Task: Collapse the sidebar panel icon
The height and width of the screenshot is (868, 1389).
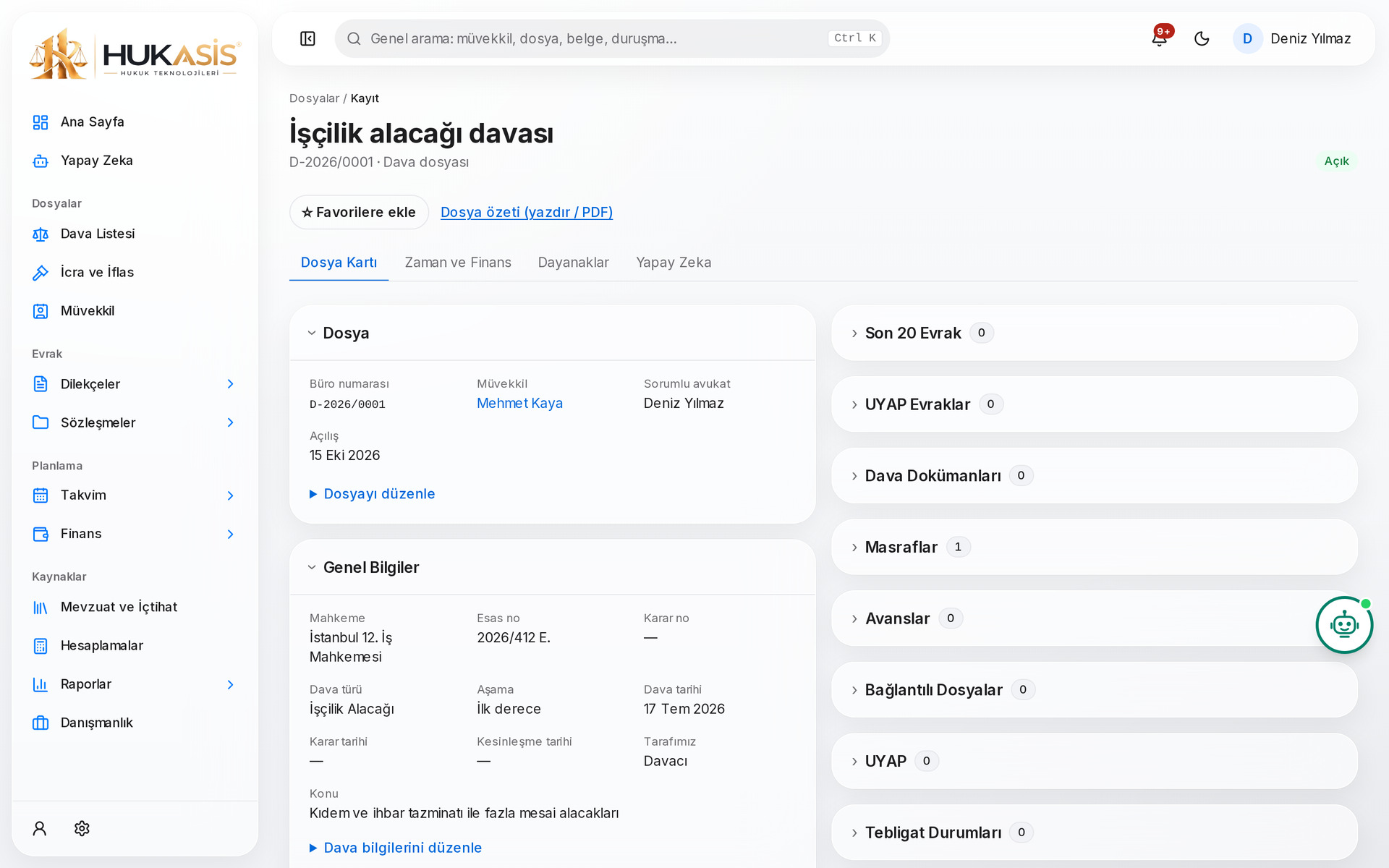Action: pos(307,38)
